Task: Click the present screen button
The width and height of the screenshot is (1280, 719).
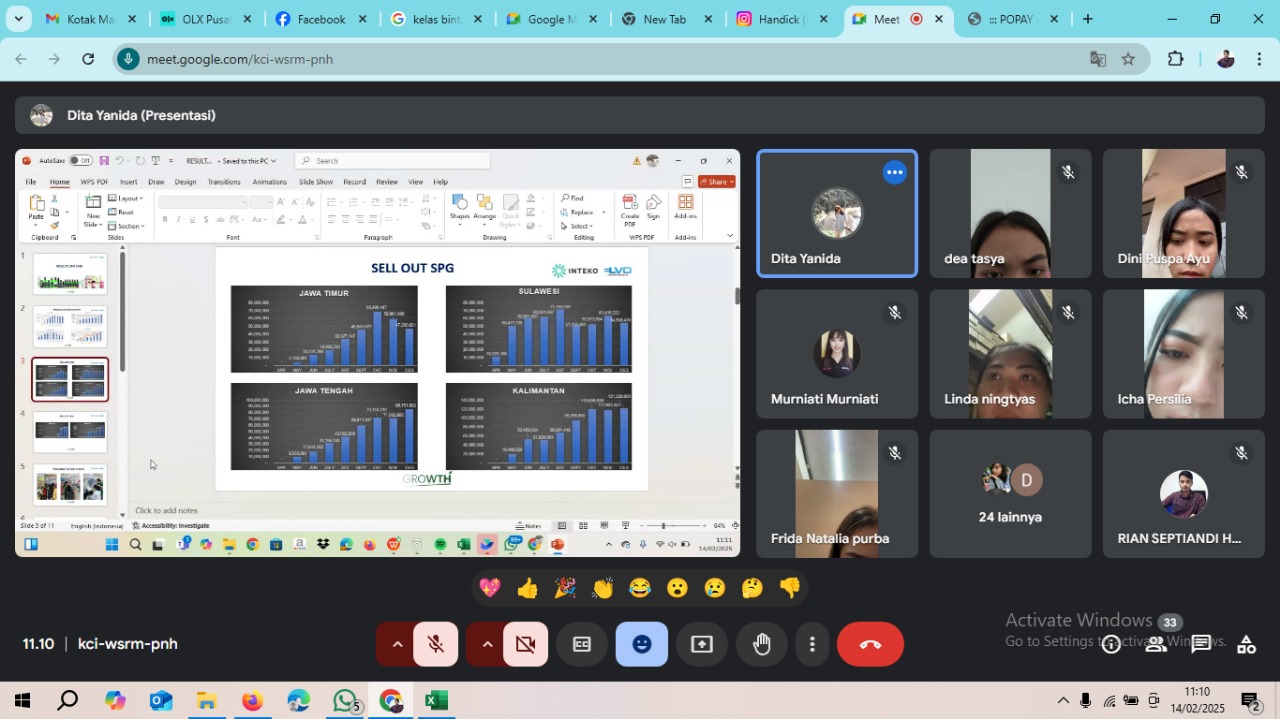Action: pos(702,644)
